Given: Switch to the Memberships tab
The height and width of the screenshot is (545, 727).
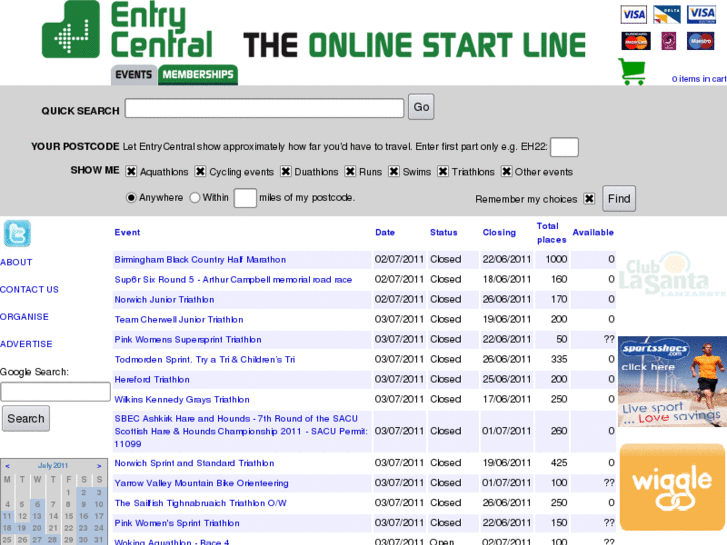Looking at the screenshot, I should click(198, 75).
